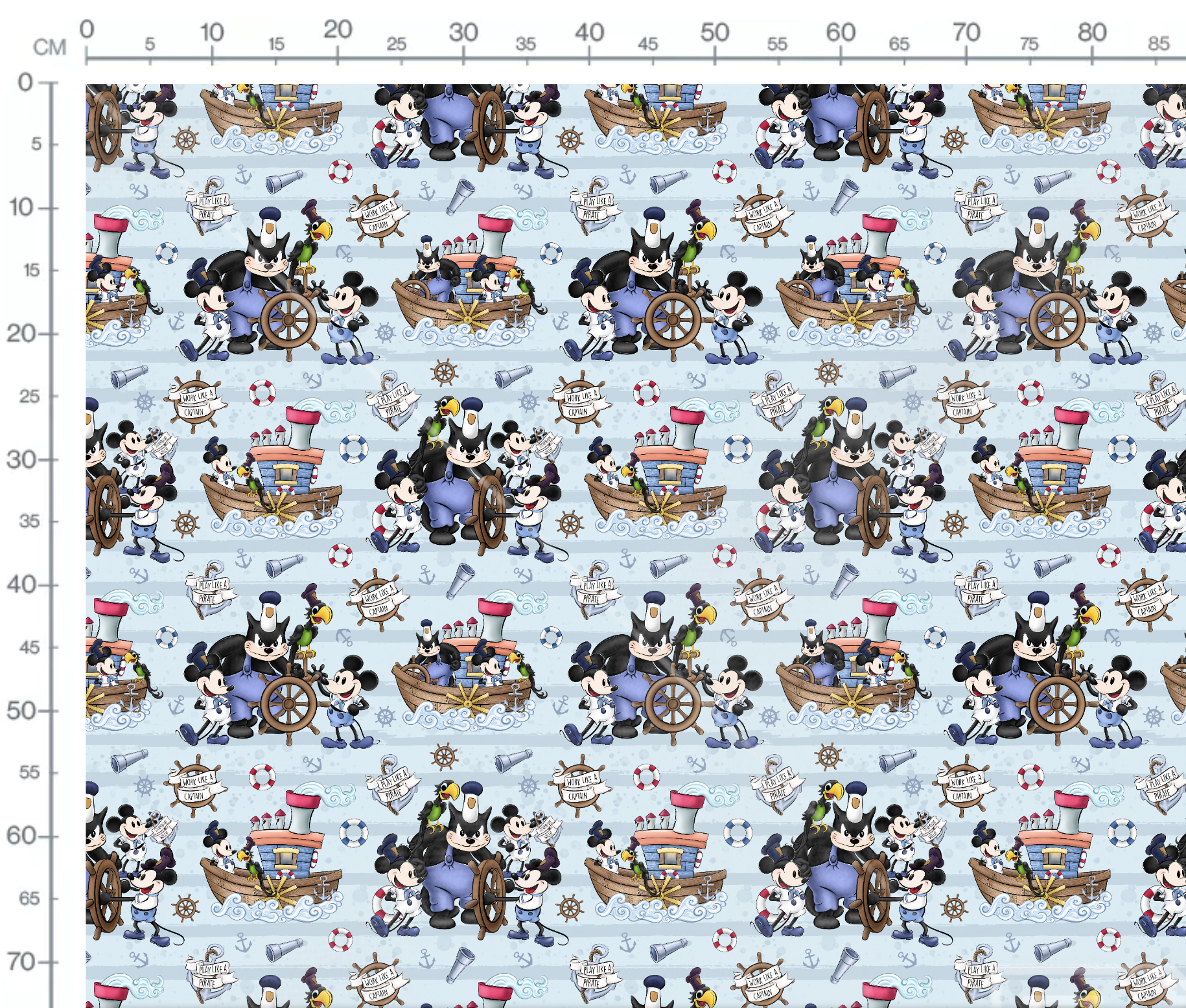Click the 70 mark on horizontal ruler

pyautogui.click(x=966, y=32)
